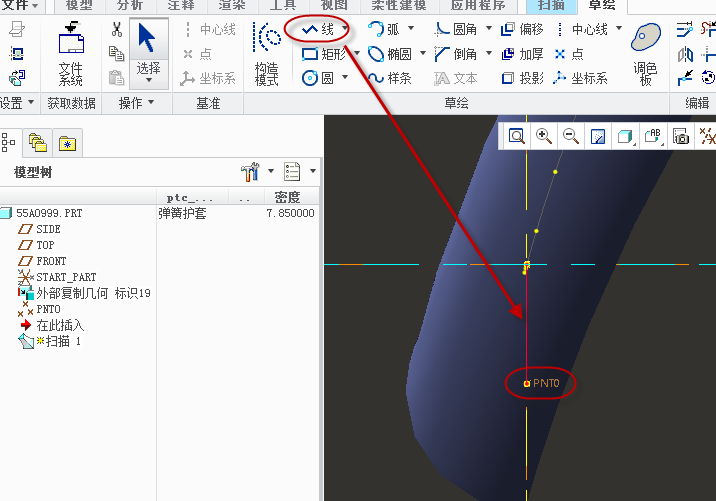Click the Cut scissors icon
The width and height of the screenshot is (716, 501).
click(117, 30)
